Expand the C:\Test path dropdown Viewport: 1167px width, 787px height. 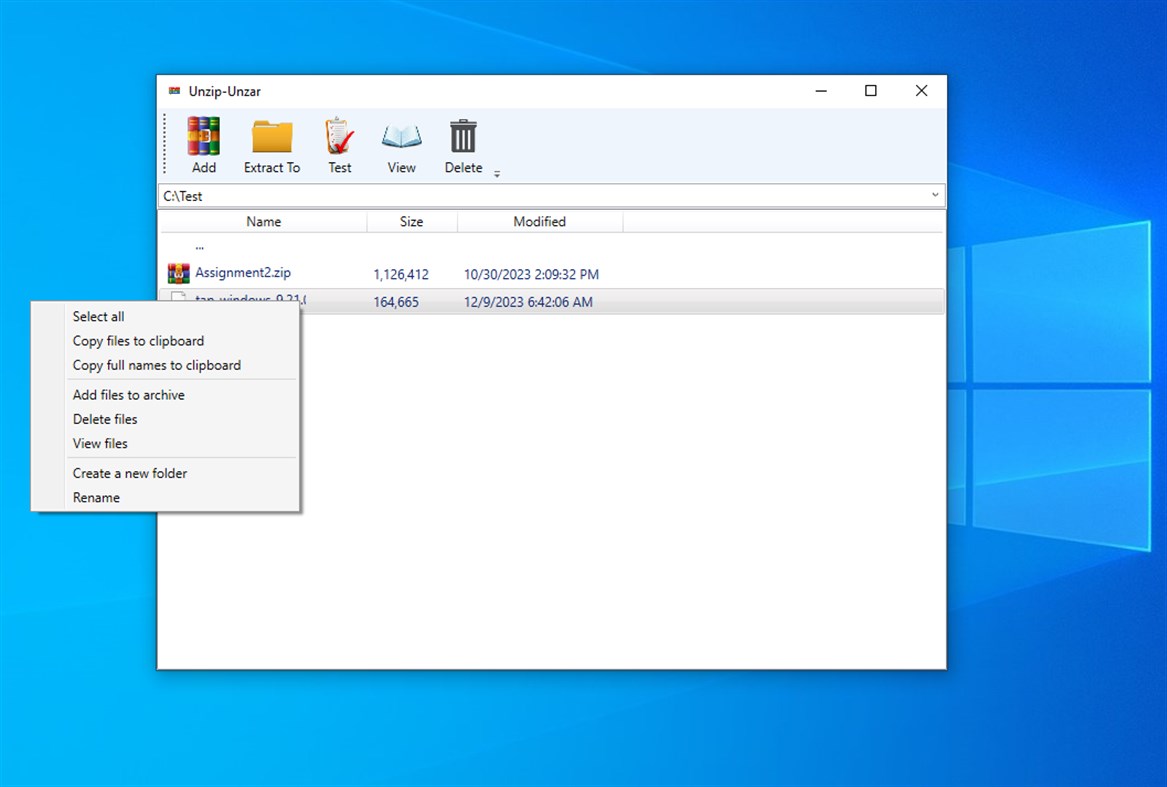point(935,195)
